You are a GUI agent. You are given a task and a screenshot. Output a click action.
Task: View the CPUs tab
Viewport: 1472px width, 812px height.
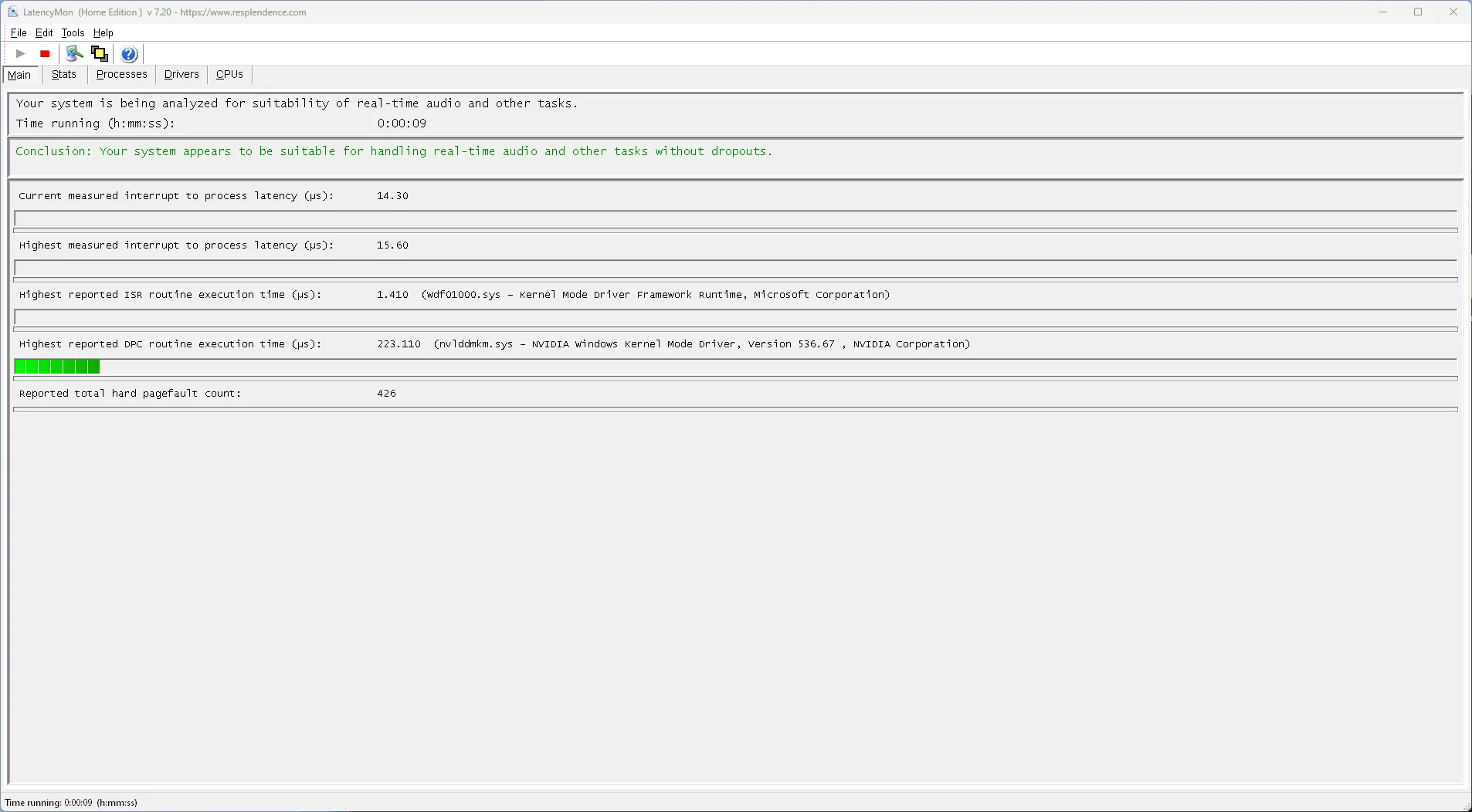click(x=229, y=74)
